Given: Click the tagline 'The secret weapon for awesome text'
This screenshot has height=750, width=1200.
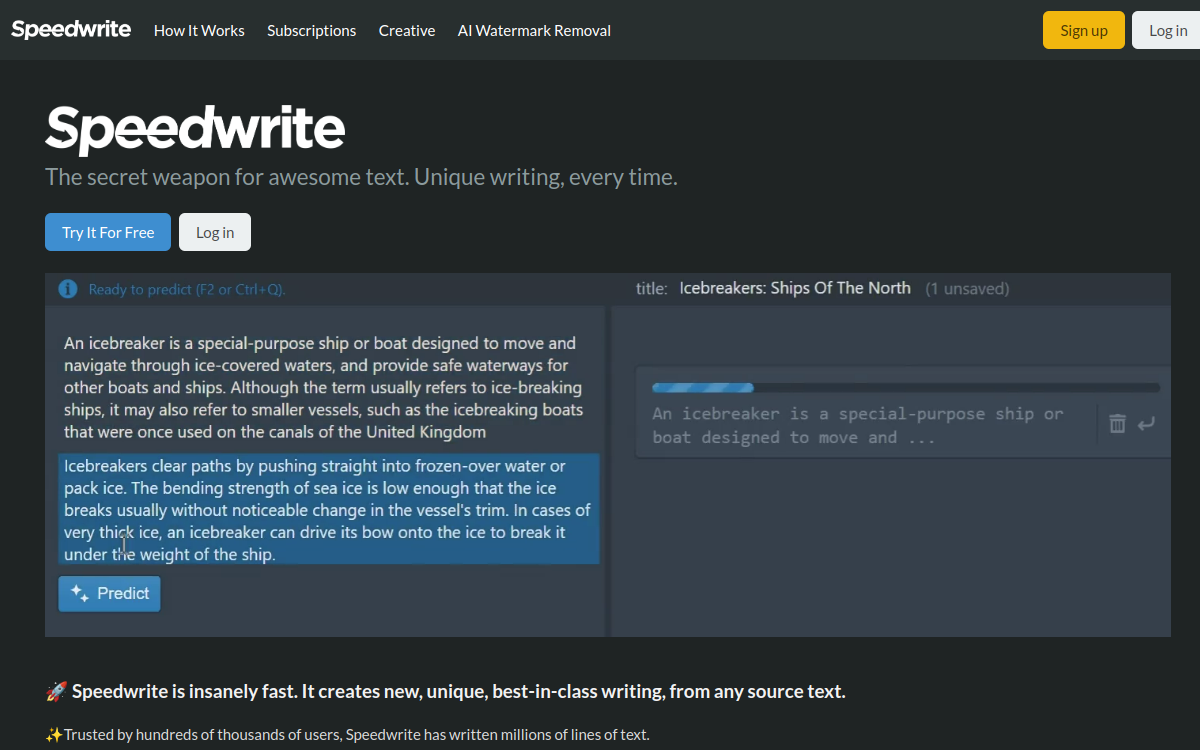Looking at the screenshot, I should (x=361, y=178).
